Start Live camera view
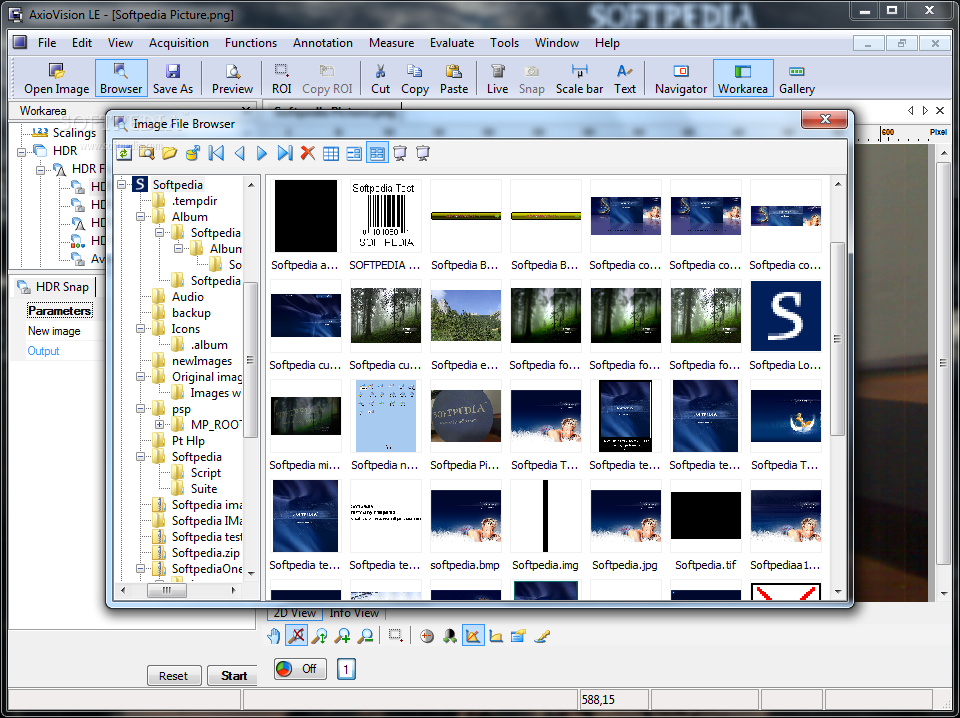Image resolution: width=960 pixels, height=718 pixels. click(x=497, y=78)
